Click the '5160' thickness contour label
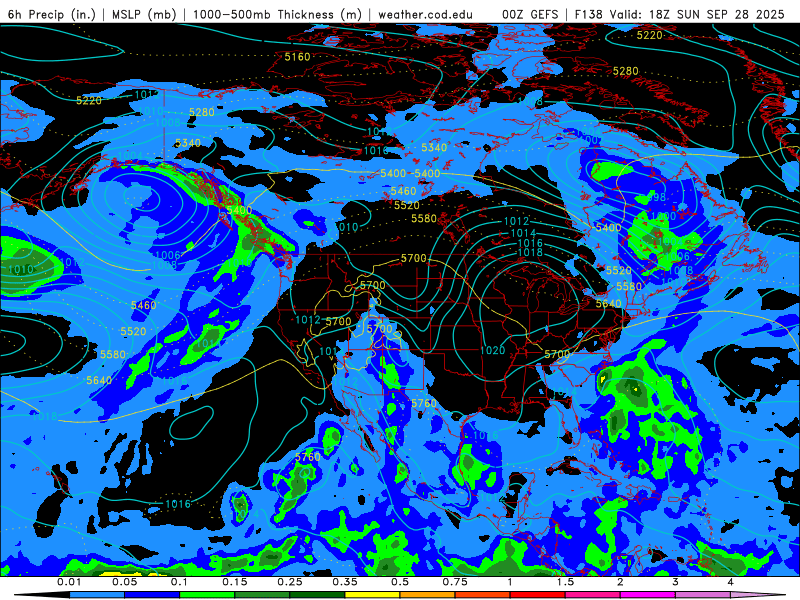 click(297, 57)
